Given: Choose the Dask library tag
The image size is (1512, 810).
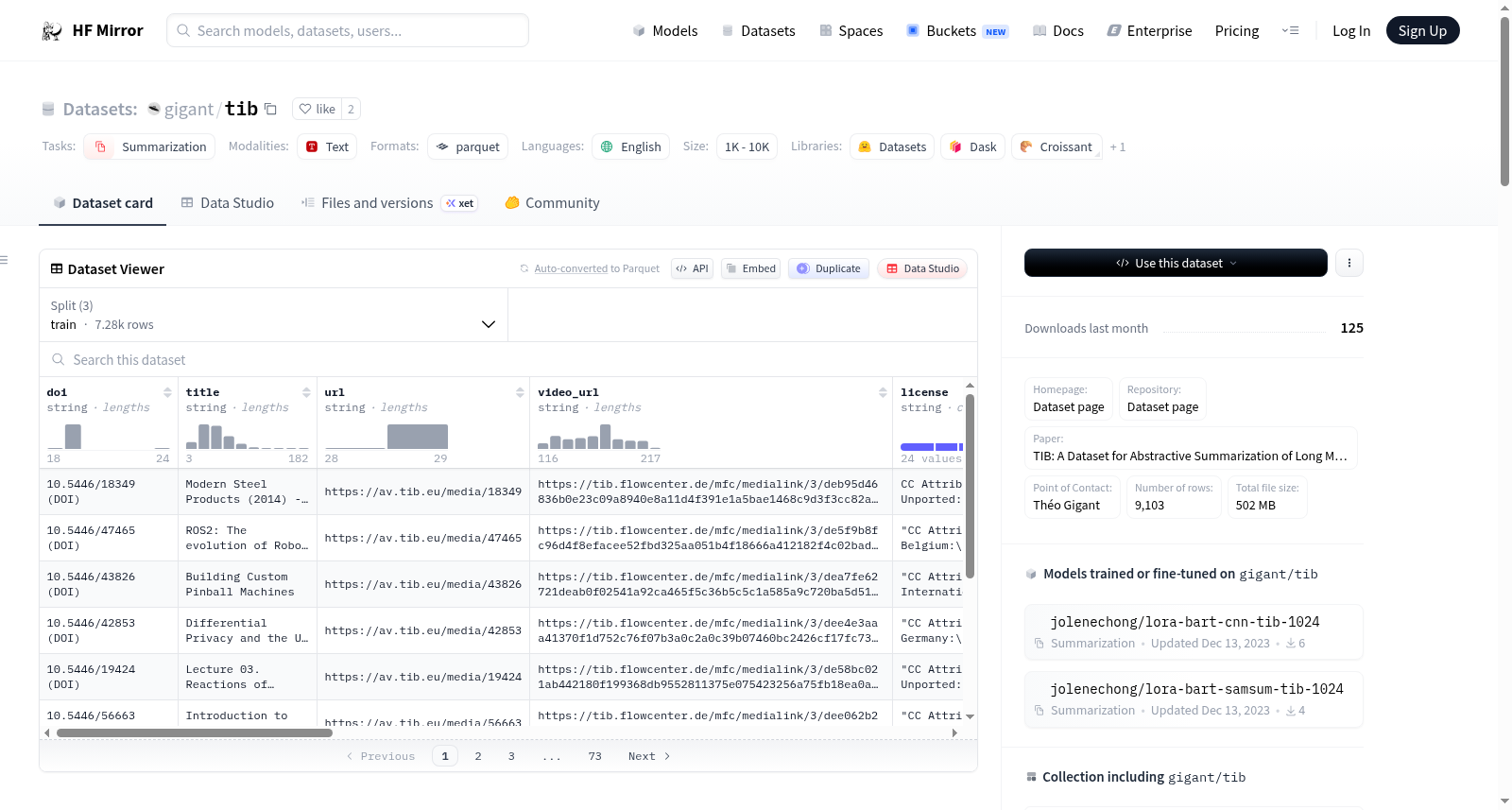Looking at the screenshot, I should [972, 146].
